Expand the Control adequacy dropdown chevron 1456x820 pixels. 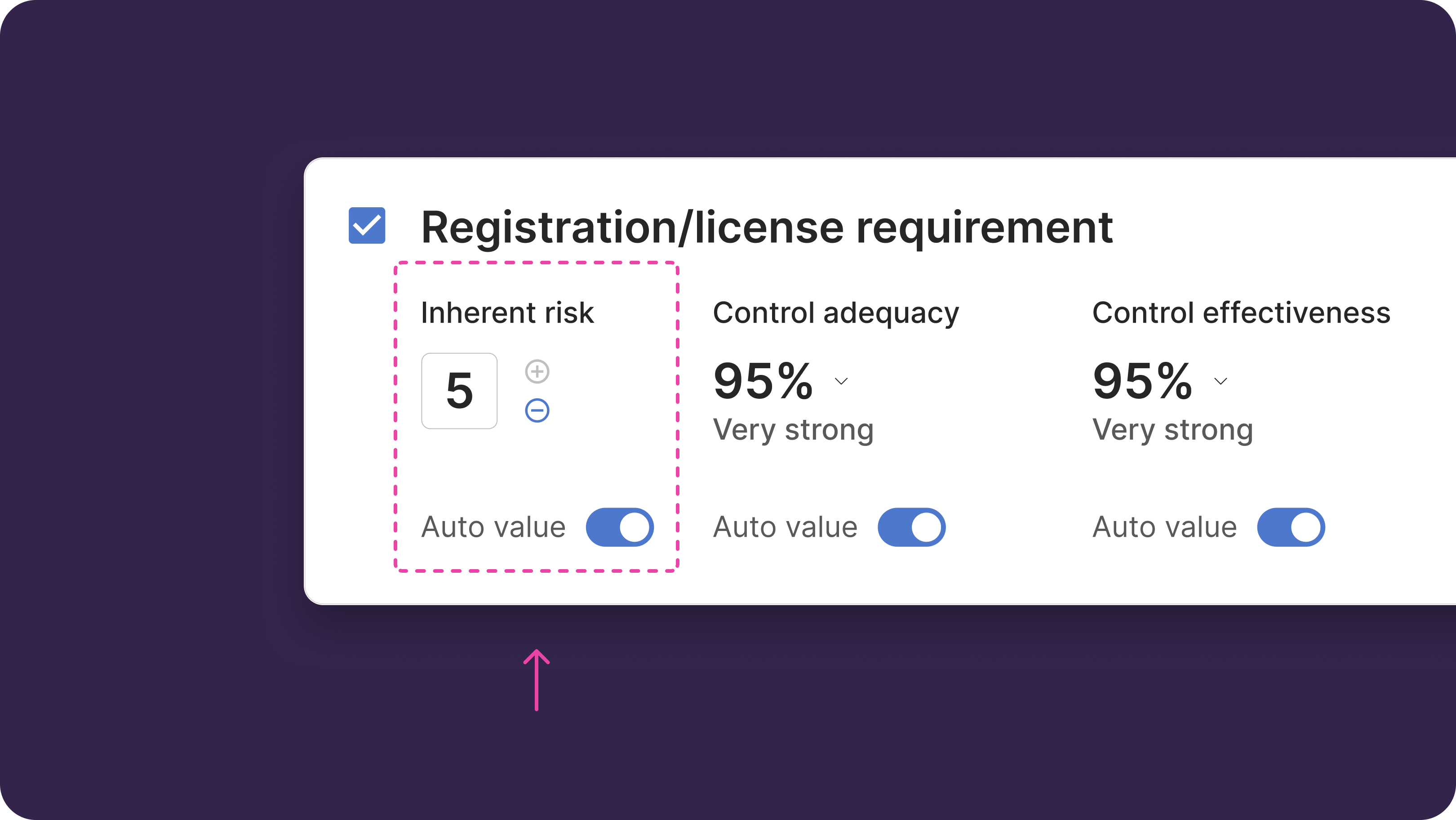[x=841, y=381]
